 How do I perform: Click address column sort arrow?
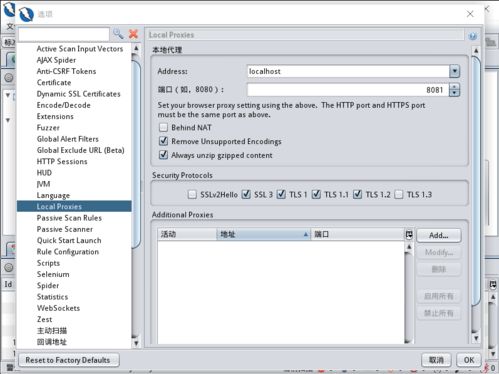tap(305, 235)
